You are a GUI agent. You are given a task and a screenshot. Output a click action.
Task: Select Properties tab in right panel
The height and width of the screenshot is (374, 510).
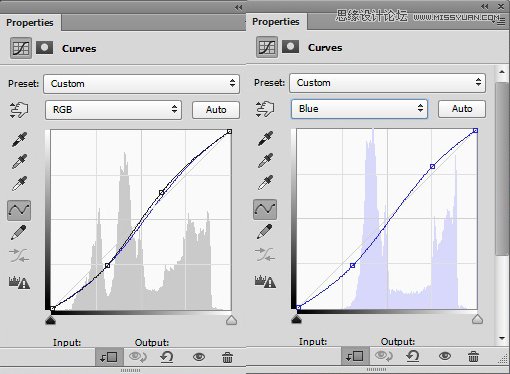click(276, 22)
